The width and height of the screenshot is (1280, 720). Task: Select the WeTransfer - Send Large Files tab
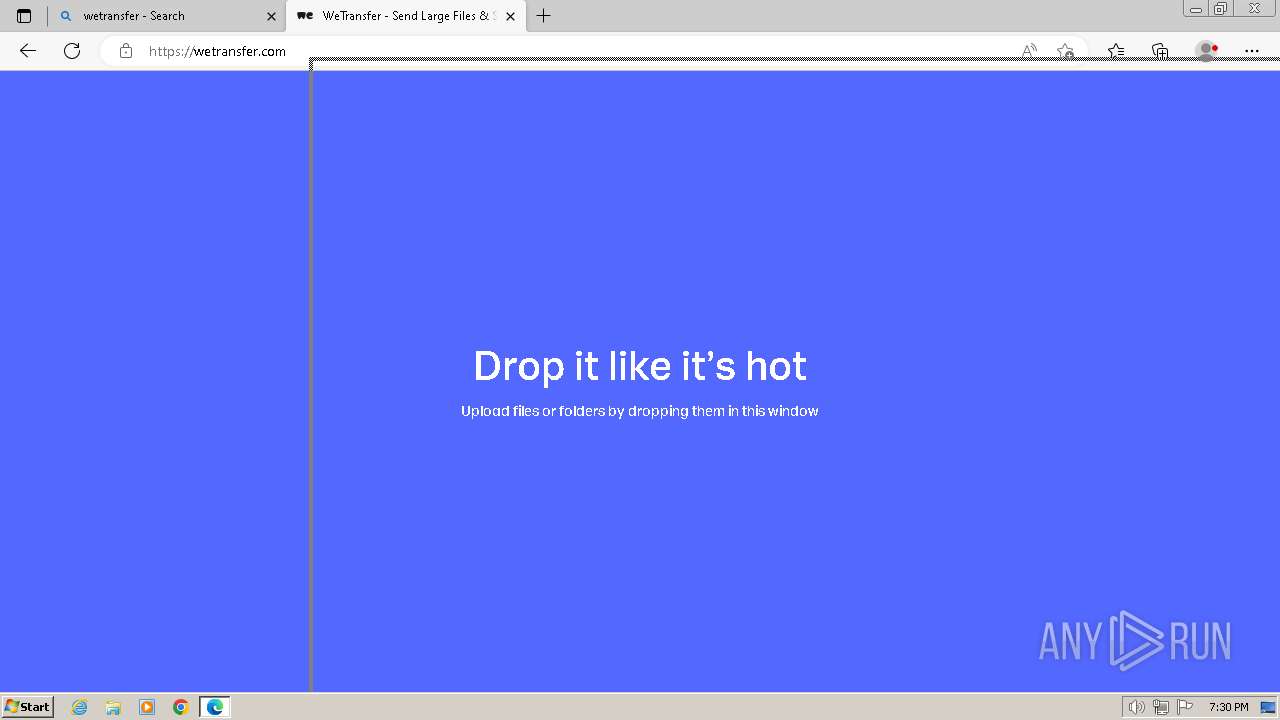406,16
